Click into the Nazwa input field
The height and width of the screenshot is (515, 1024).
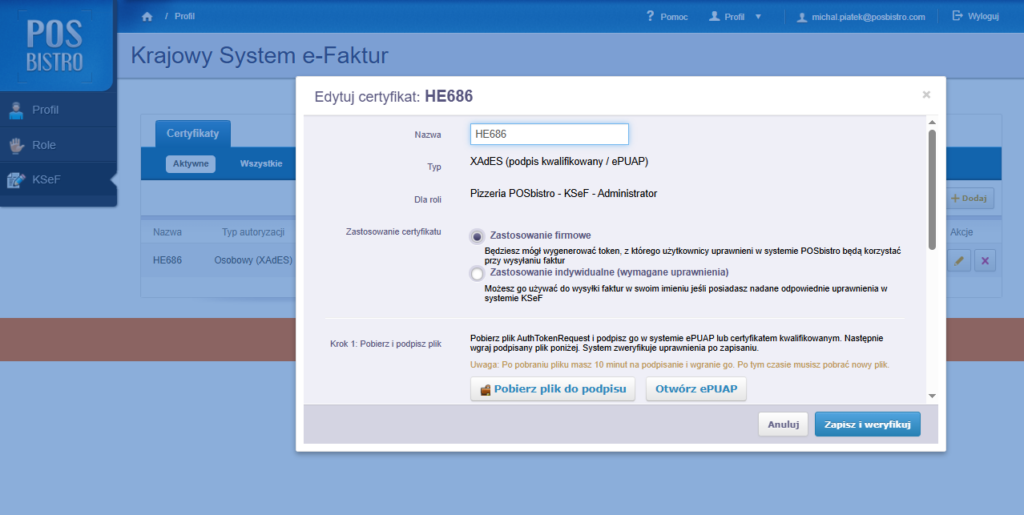[x=549, y=134]
